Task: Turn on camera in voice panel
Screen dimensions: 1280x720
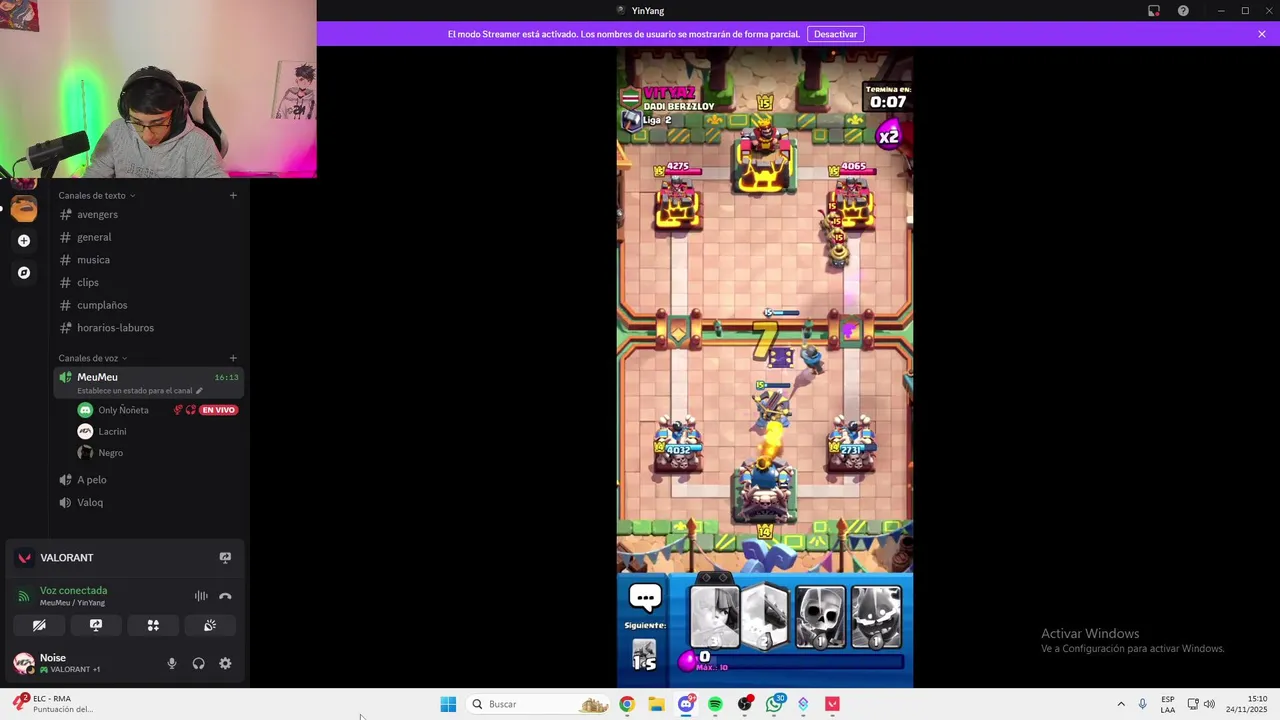Action: click(39, 625)
